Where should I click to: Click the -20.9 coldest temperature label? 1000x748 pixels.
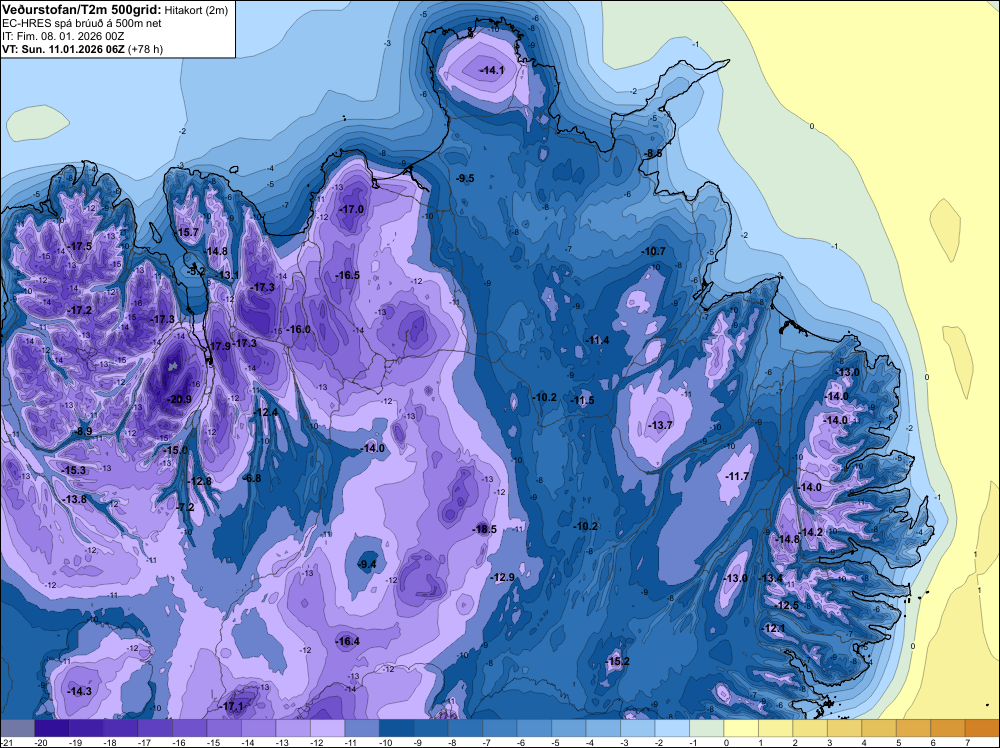click(x=179, y=399)
